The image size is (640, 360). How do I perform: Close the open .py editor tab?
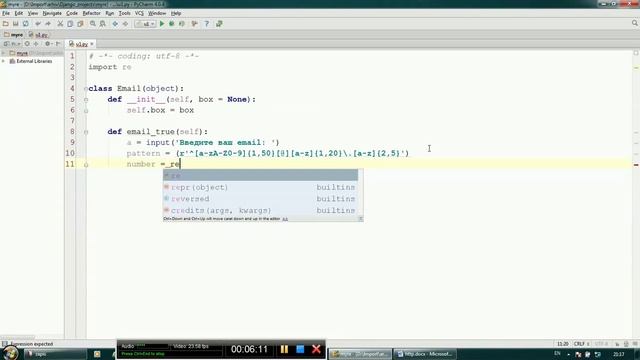point(92,44)
